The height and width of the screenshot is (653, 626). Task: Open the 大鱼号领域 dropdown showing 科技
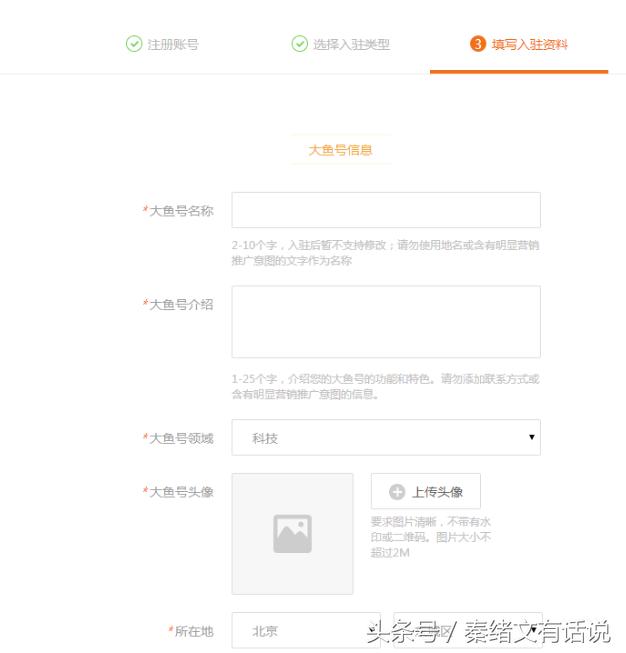[x=386, y=437]
